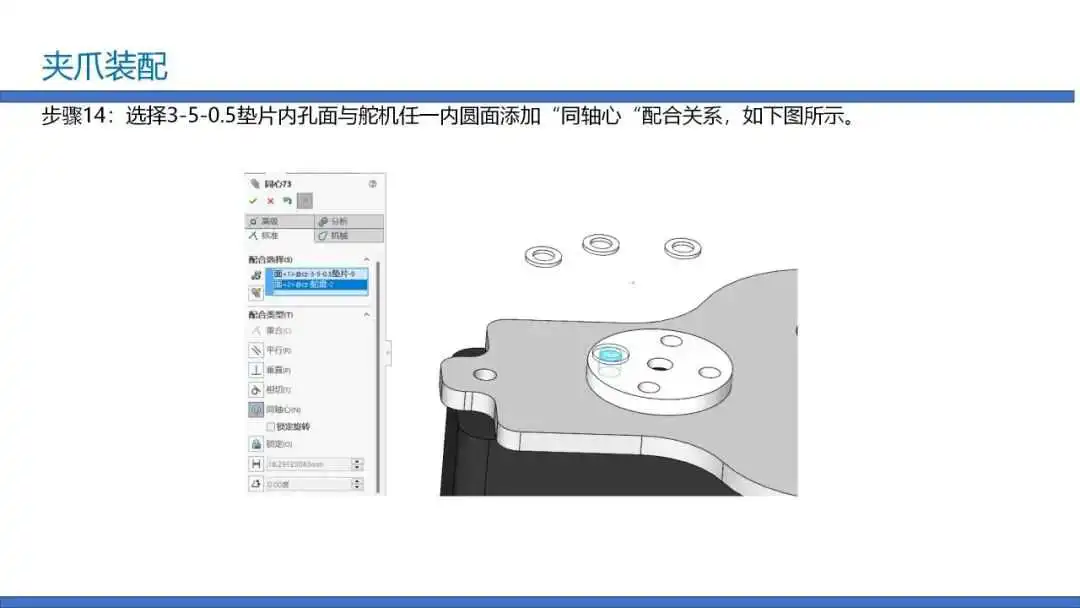This screenshot has height=608, width=1080.
Task: Click the distance mate icon
Action: tap(256, 465)
